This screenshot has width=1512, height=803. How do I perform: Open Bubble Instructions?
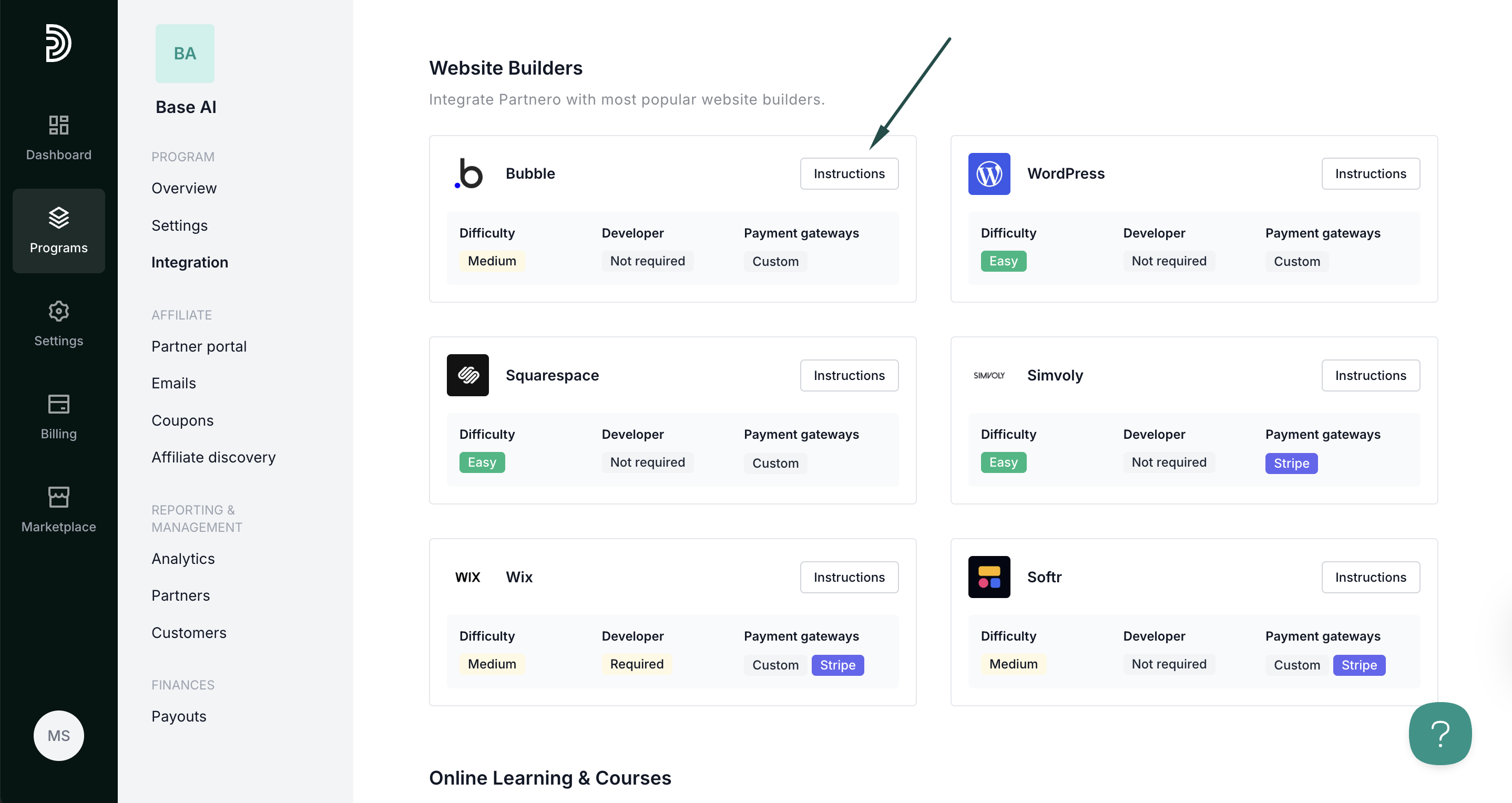click(x=850, y=173)
